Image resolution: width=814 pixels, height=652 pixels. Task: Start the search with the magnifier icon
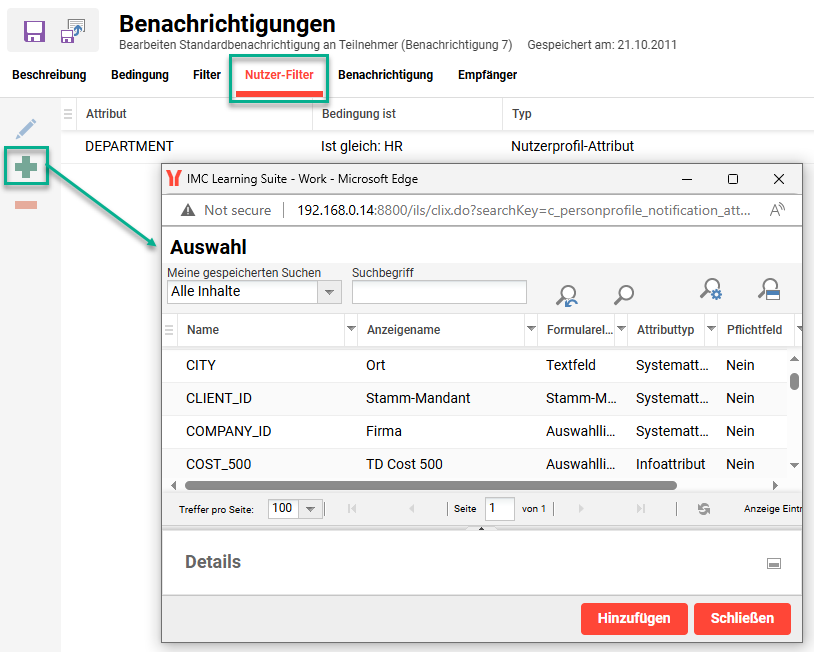(x=623, y=294)
